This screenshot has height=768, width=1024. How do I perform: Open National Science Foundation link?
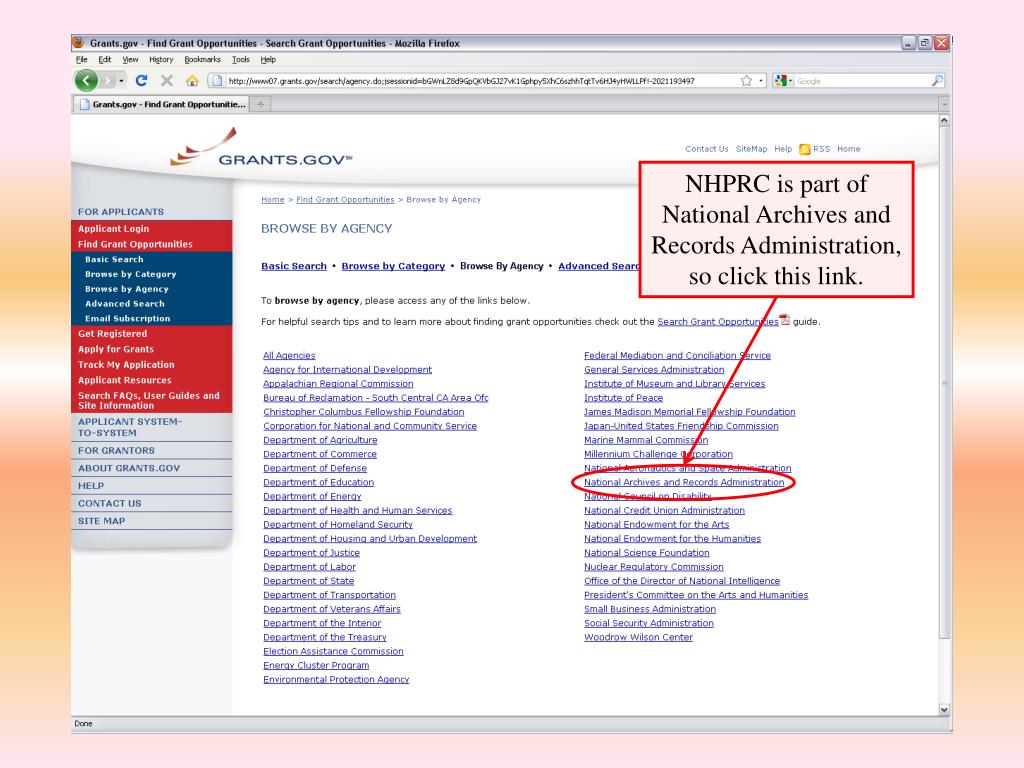tap(647, 552)
